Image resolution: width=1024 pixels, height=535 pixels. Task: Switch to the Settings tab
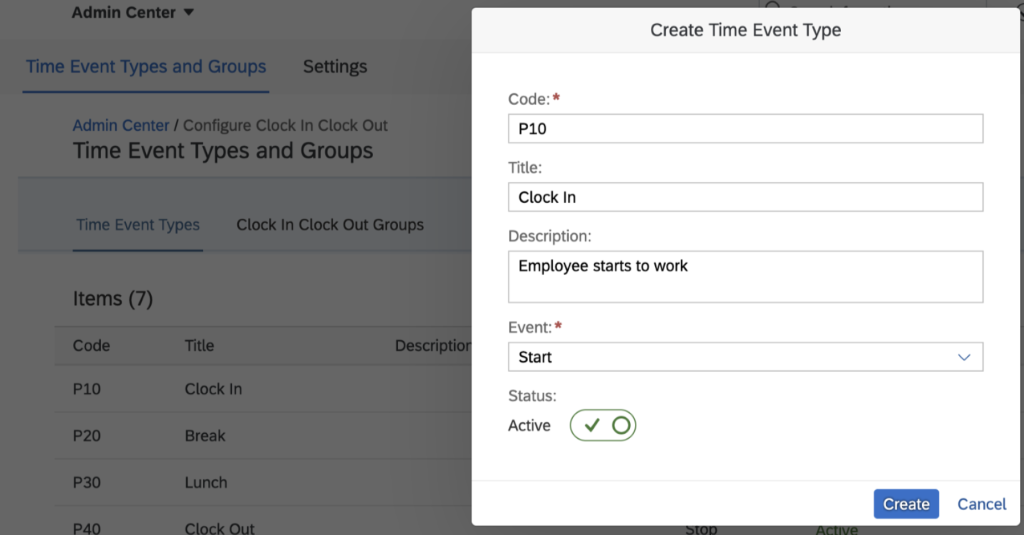(335, 67)
